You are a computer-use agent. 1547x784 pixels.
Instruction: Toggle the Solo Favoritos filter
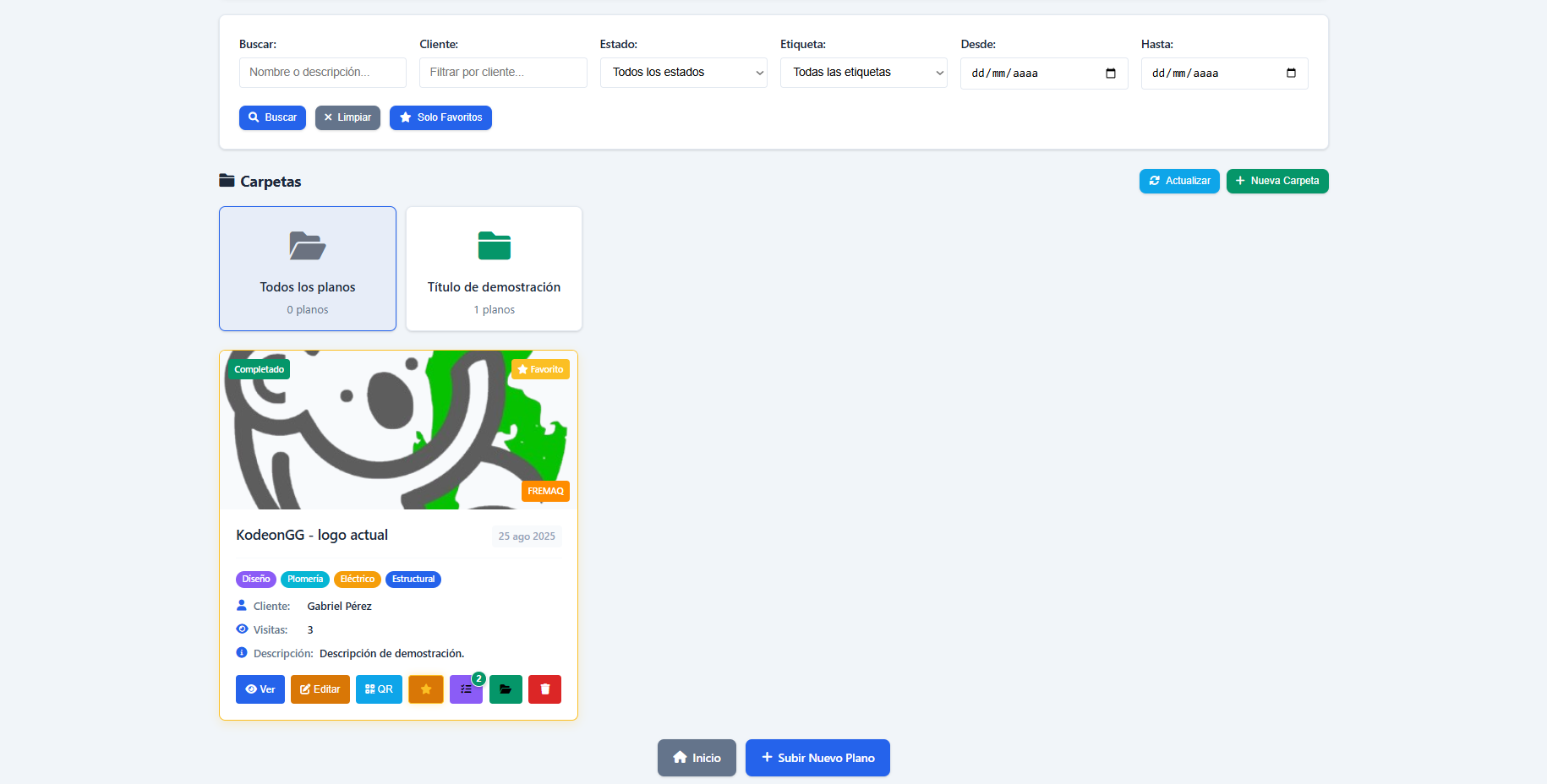tap(440, 117)
